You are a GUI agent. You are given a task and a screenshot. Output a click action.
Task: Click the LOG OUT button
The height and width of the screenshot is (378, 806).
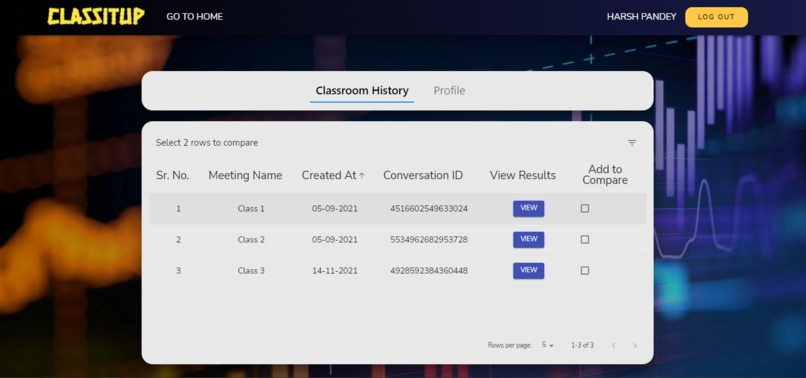(716, 17)
